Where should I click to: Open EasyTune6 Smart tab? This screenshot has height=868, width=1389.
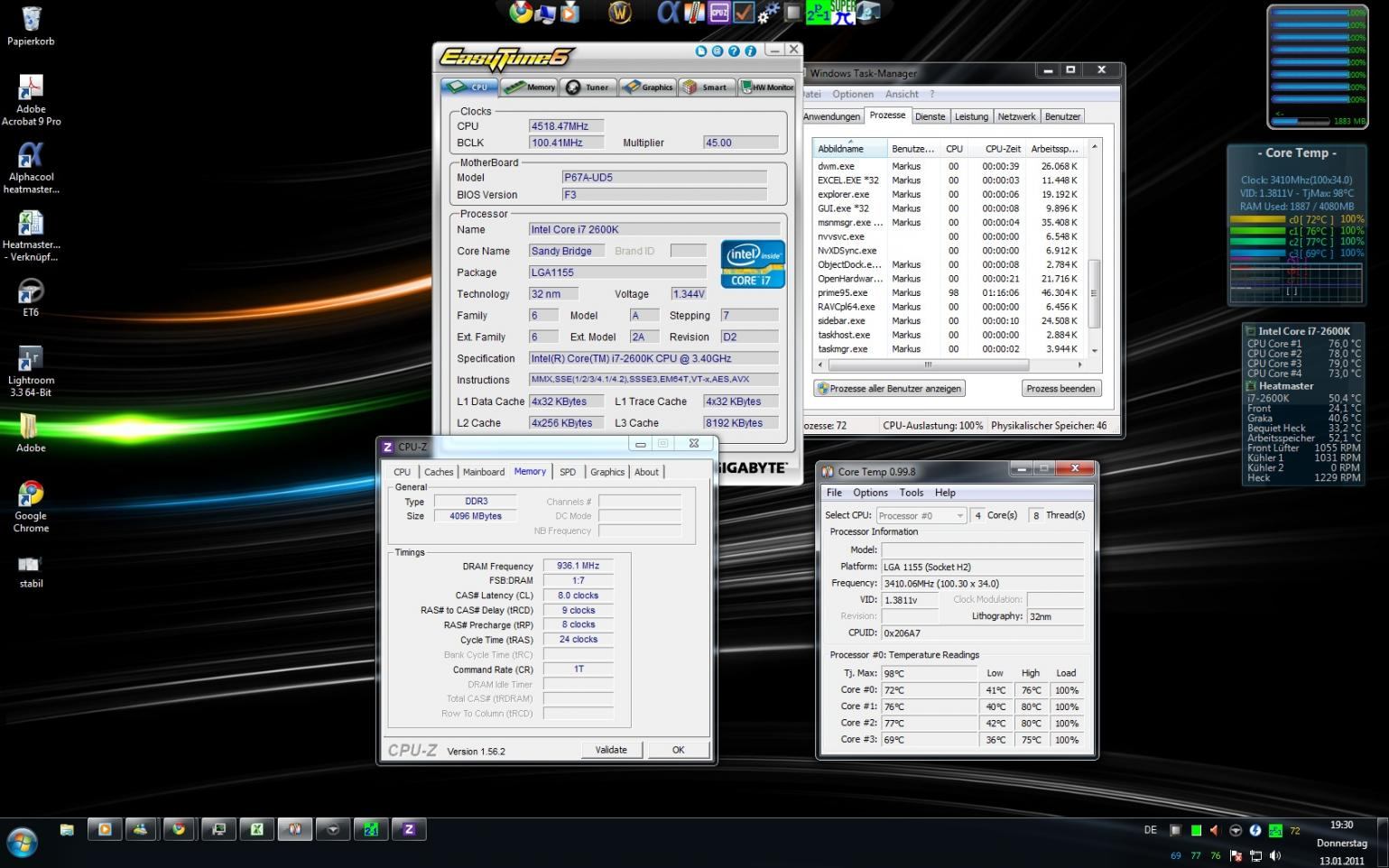click(x=707, y=87)
